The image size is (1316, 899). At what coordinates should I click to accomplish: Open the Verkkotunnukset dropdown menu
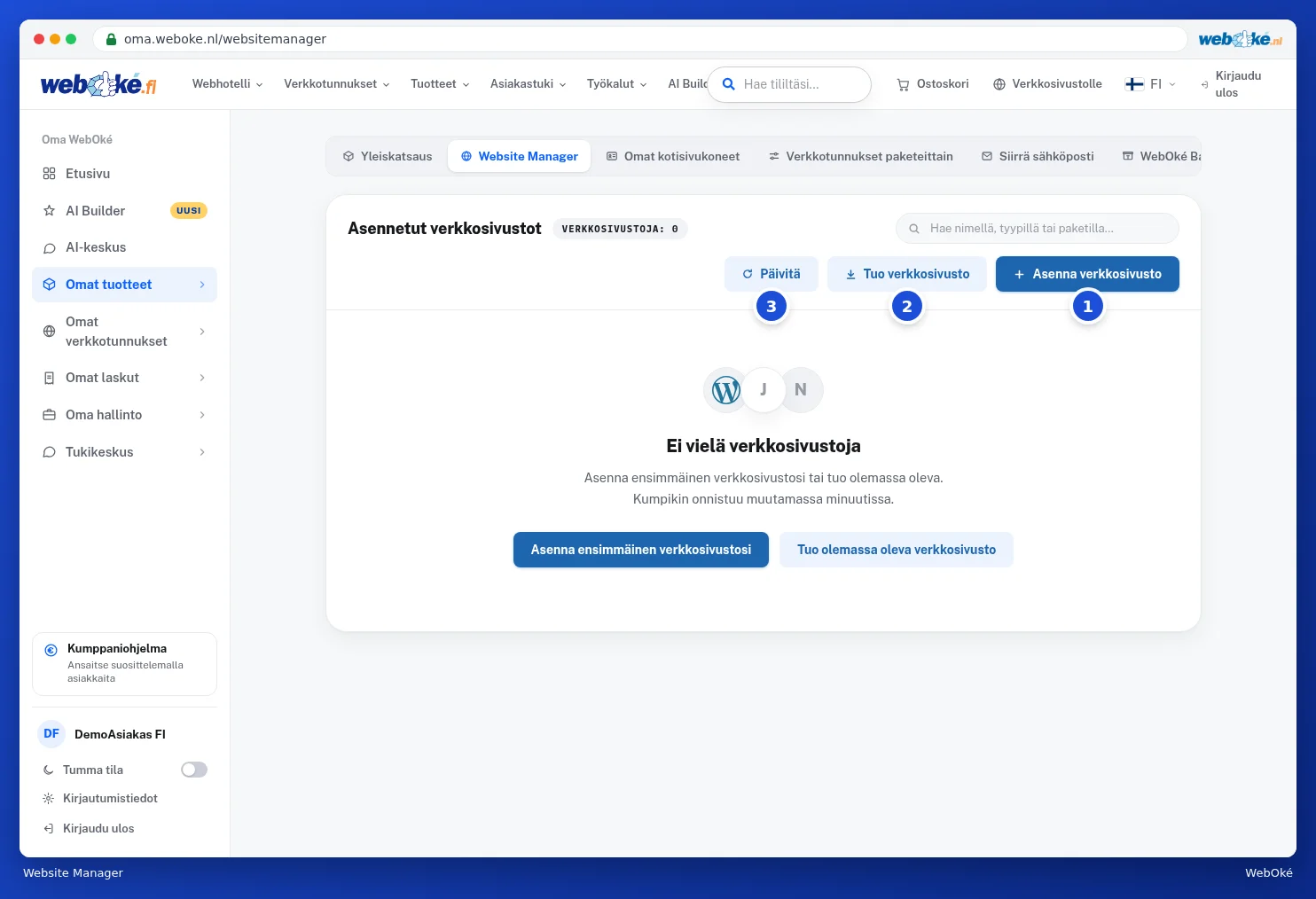click(337, 84)
